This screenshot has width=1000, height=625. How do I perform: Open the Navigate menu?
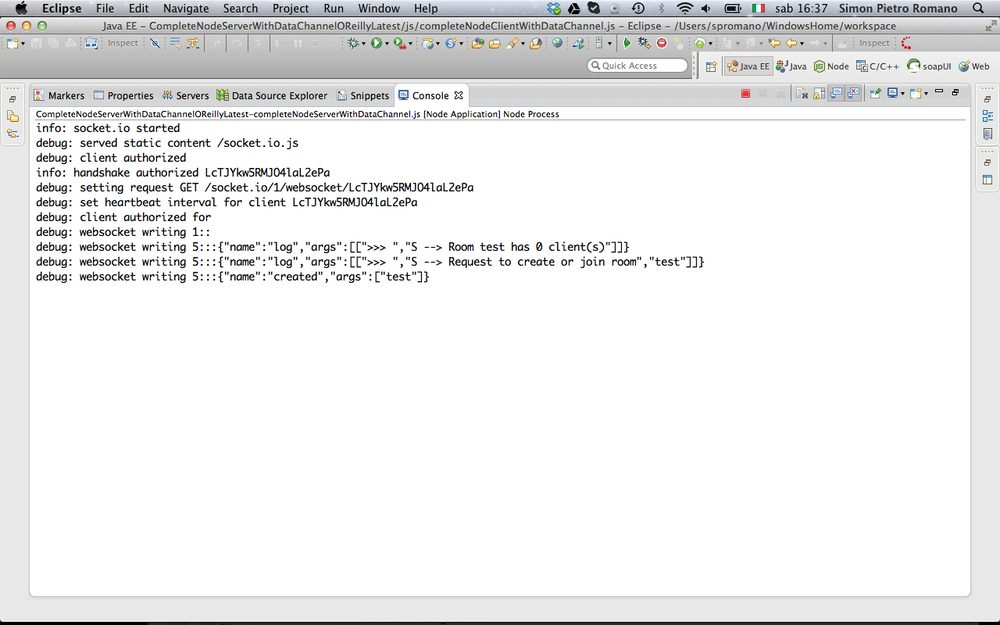click(186, 8)
